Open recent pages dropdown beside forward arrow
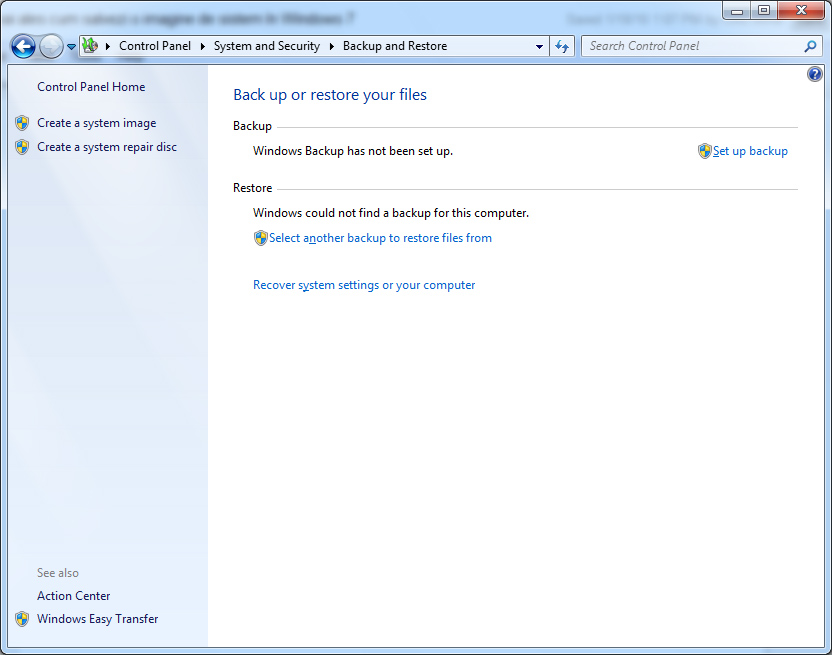 pyautogui.click(x=72, y=47)
